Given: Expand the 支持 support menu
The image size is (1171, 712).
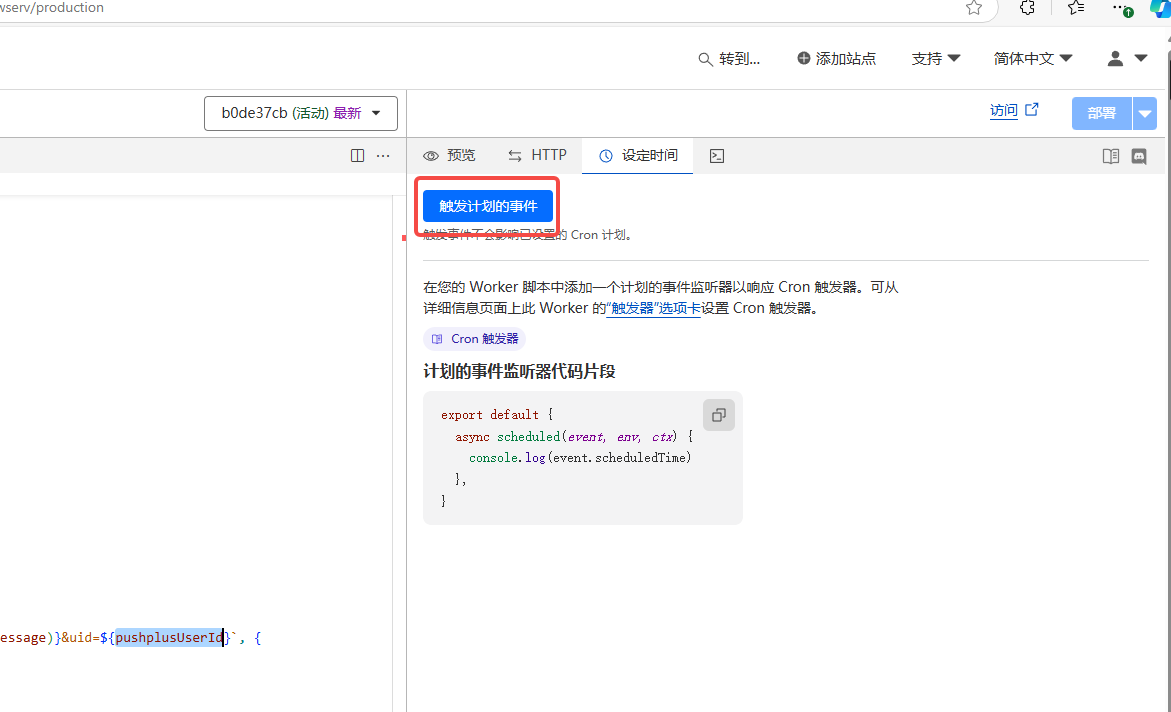Looking at the screenshot, I should pyautogui.click(x=935, y=59).
